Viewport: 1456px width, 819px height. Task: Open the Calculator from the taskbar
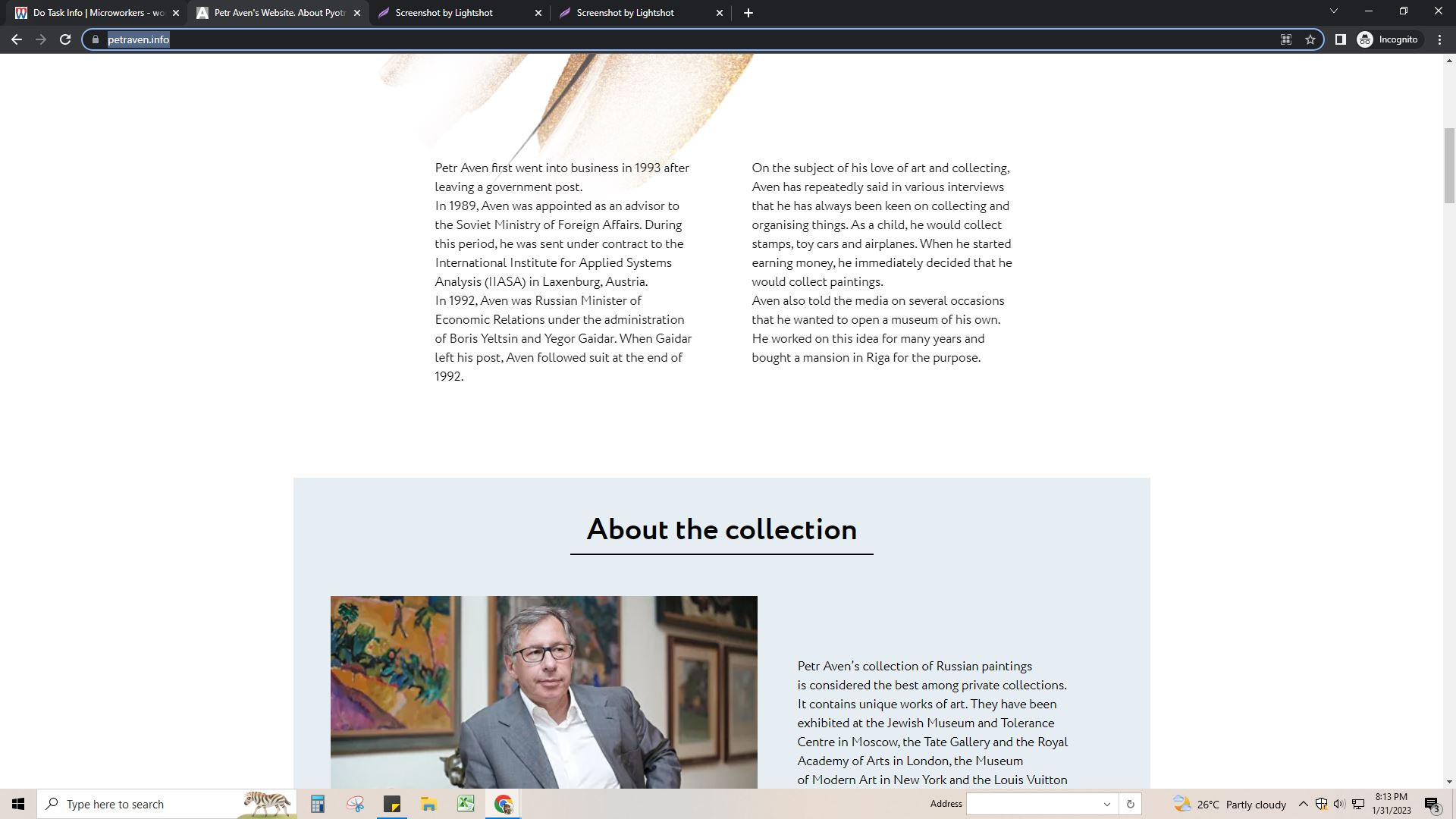click(317, 804)
